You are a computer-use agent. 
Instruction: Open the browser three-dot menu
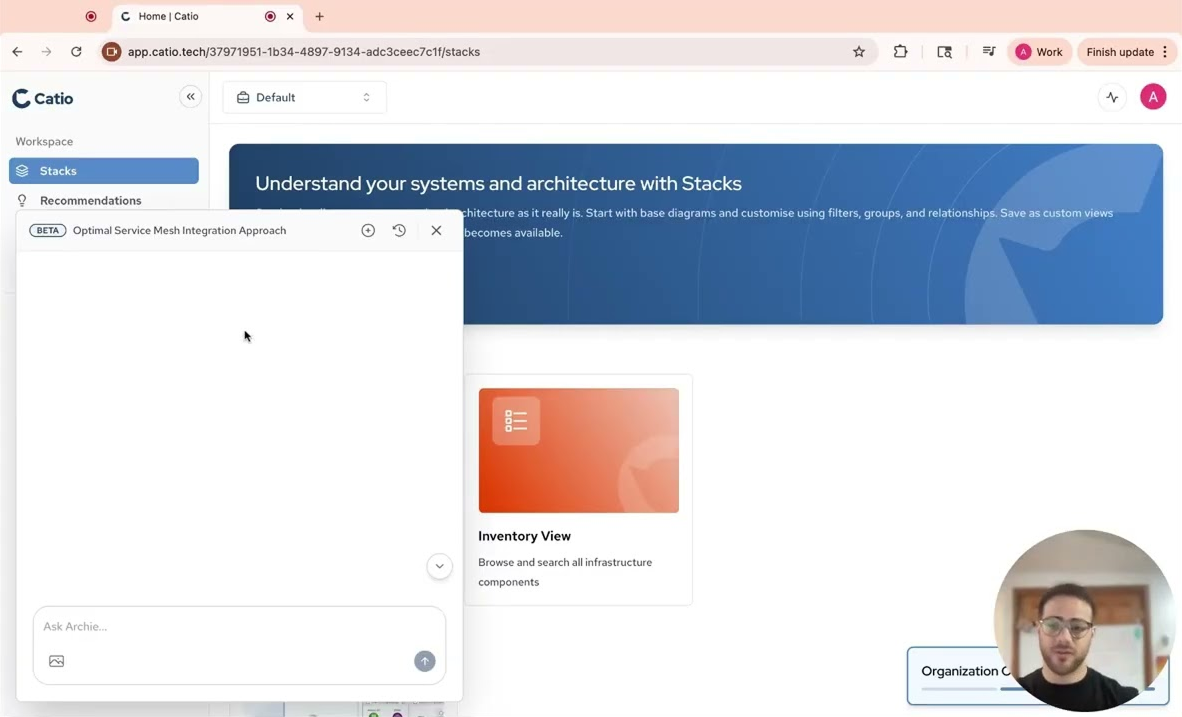(x=1165, y=52)
